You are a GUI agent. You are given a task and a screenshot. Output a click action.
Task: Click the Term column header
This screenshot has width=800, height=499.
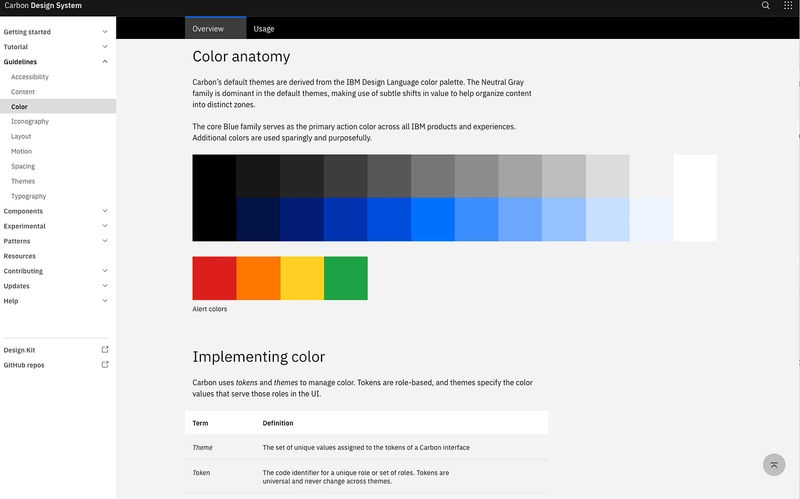click(200, 423)
